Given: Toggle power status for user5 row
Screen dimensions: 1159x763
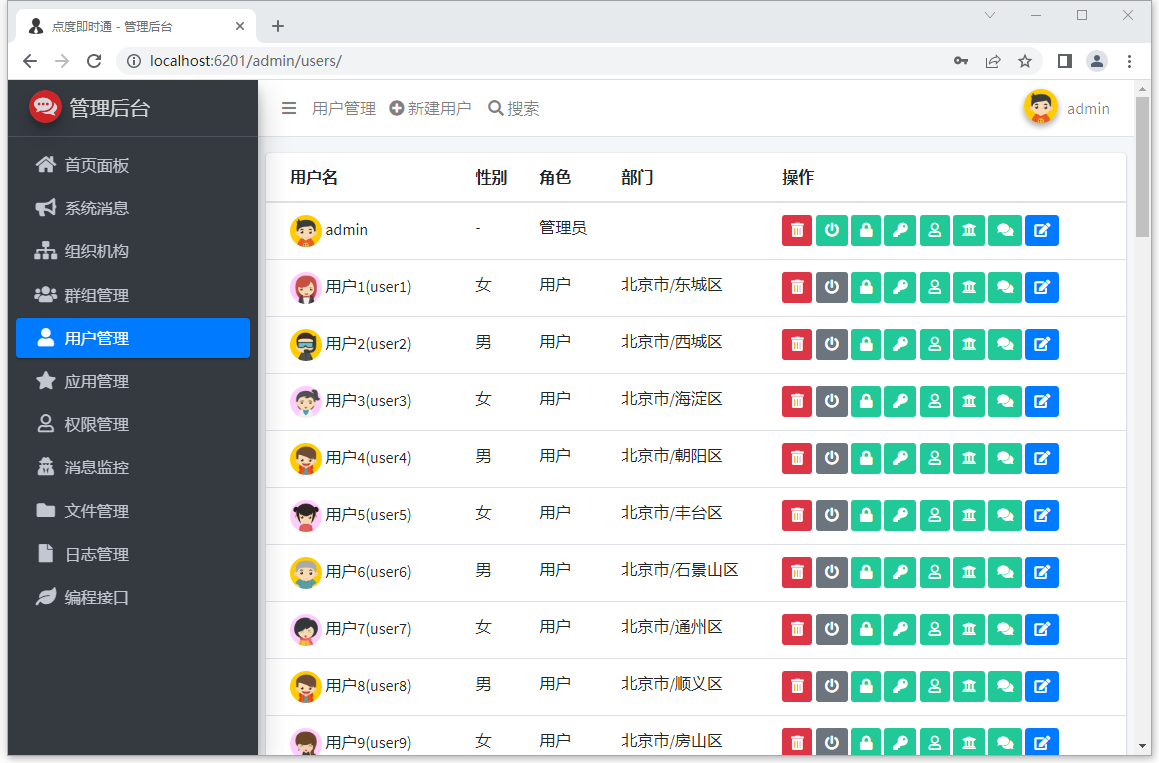Looking at the screenshot, I should 832,515.
